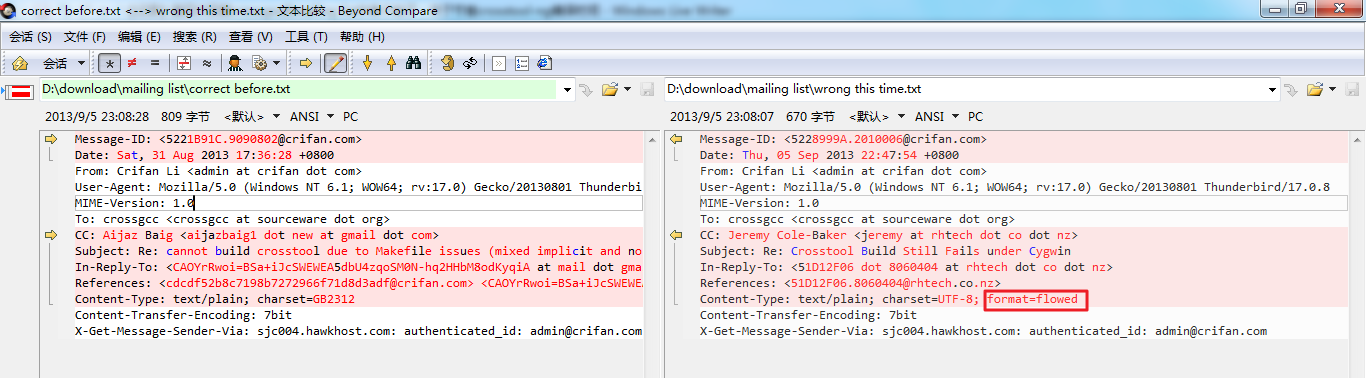
Task: Toggle Minor differences (≈) button
Action: click(x=207, y=63)
